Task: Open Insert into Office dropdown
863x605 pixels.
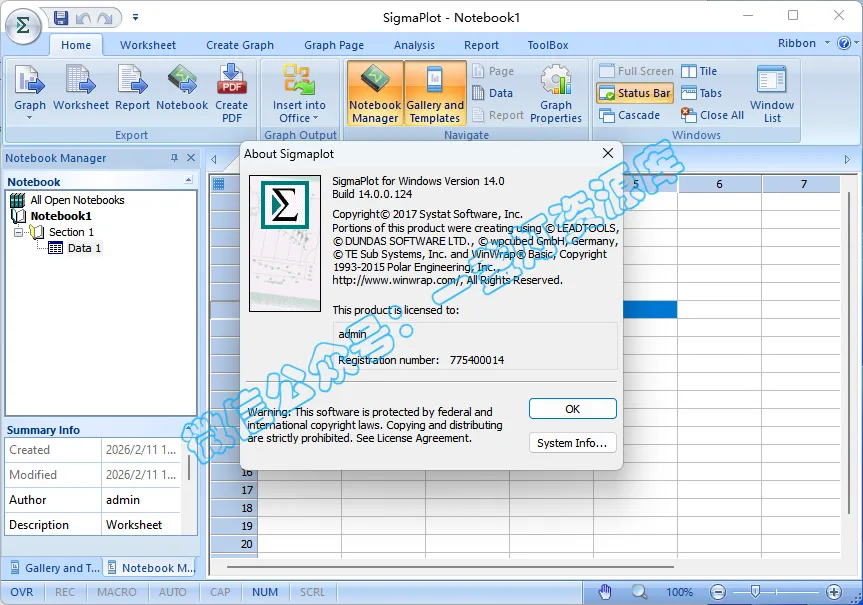Action: pyautogui.click(x=299, y=93)
